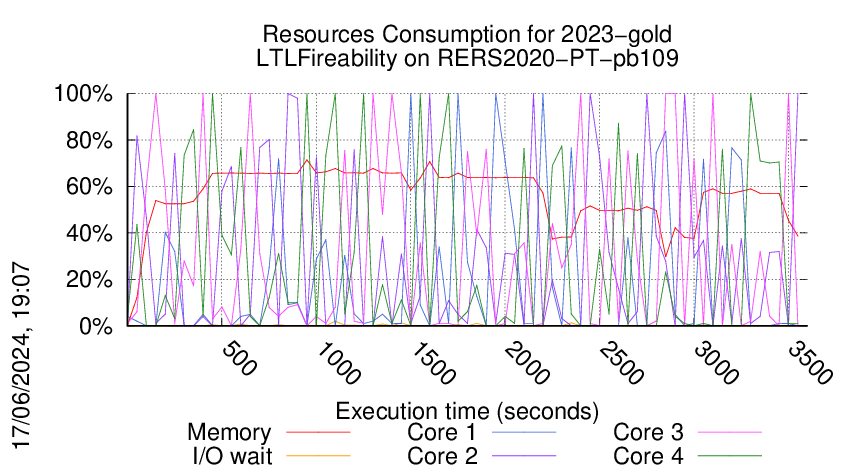
Task: Click the 500 x-axis tick label
Action: [x=239, y=358]
